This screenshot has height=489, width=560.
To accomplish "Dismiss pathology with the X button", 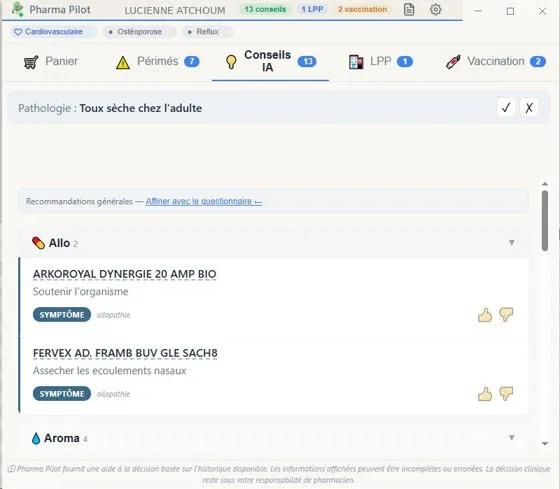I will tap(529, 107).
